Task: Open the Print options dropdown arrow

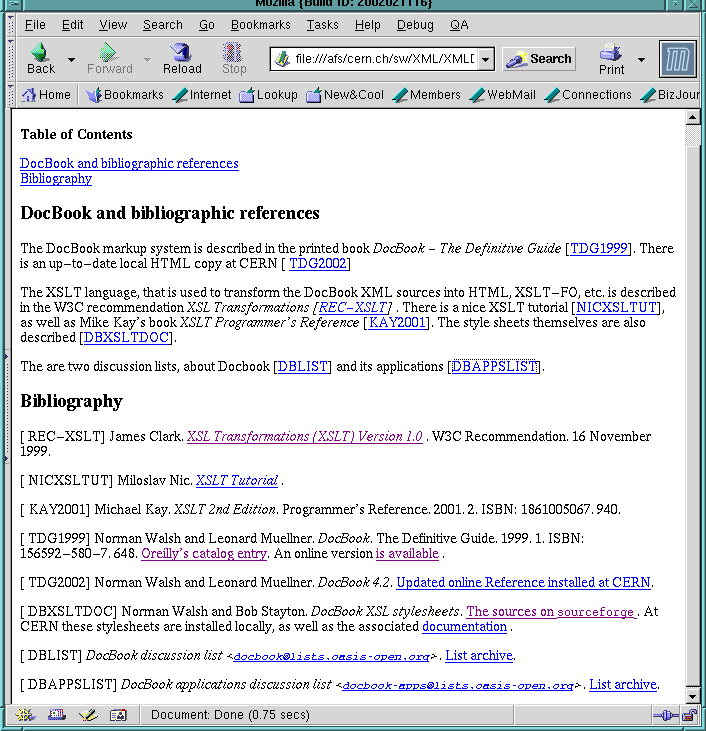Action: point(642,60)
